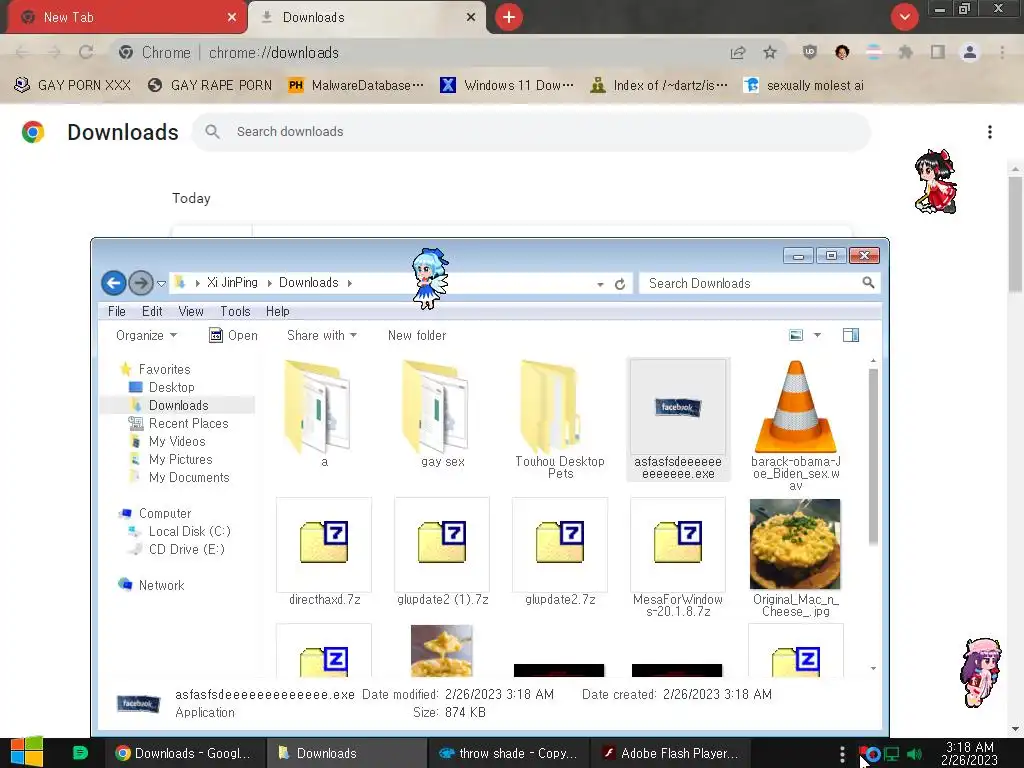
Task: Click the green taskbar app icon
Action: pos(80,753)
